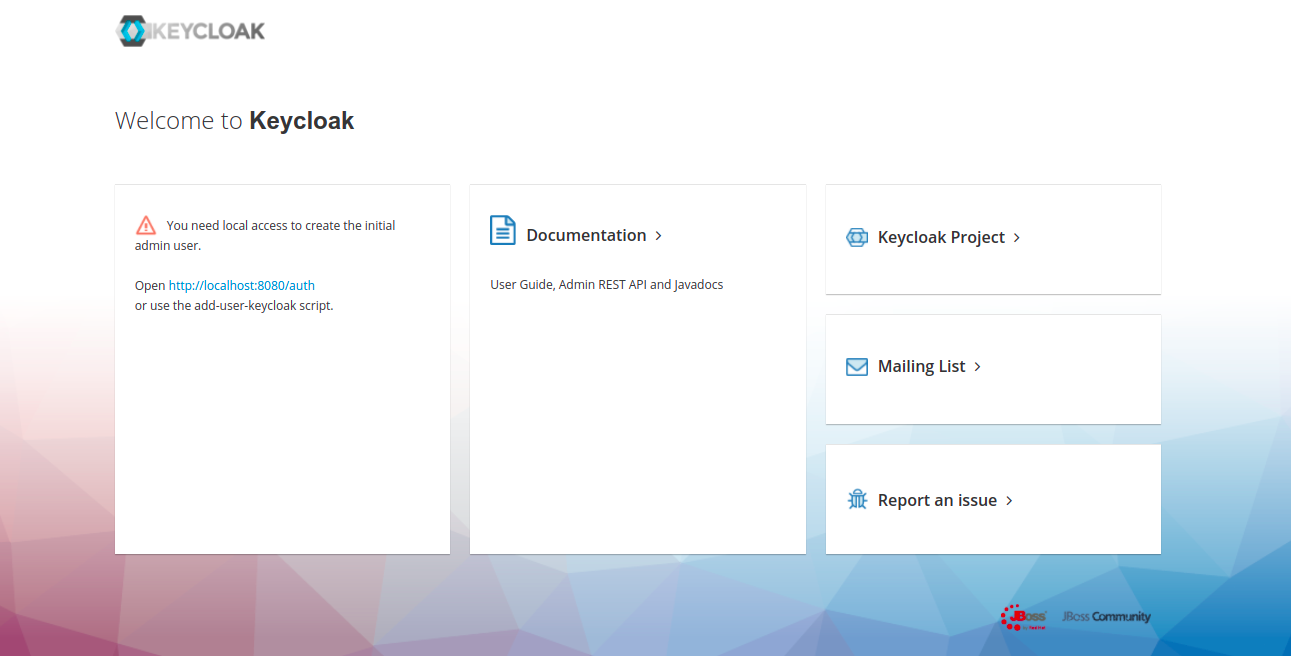
Task: Click the Mailing List envelope icon
Action: click(x=857, y=366)
